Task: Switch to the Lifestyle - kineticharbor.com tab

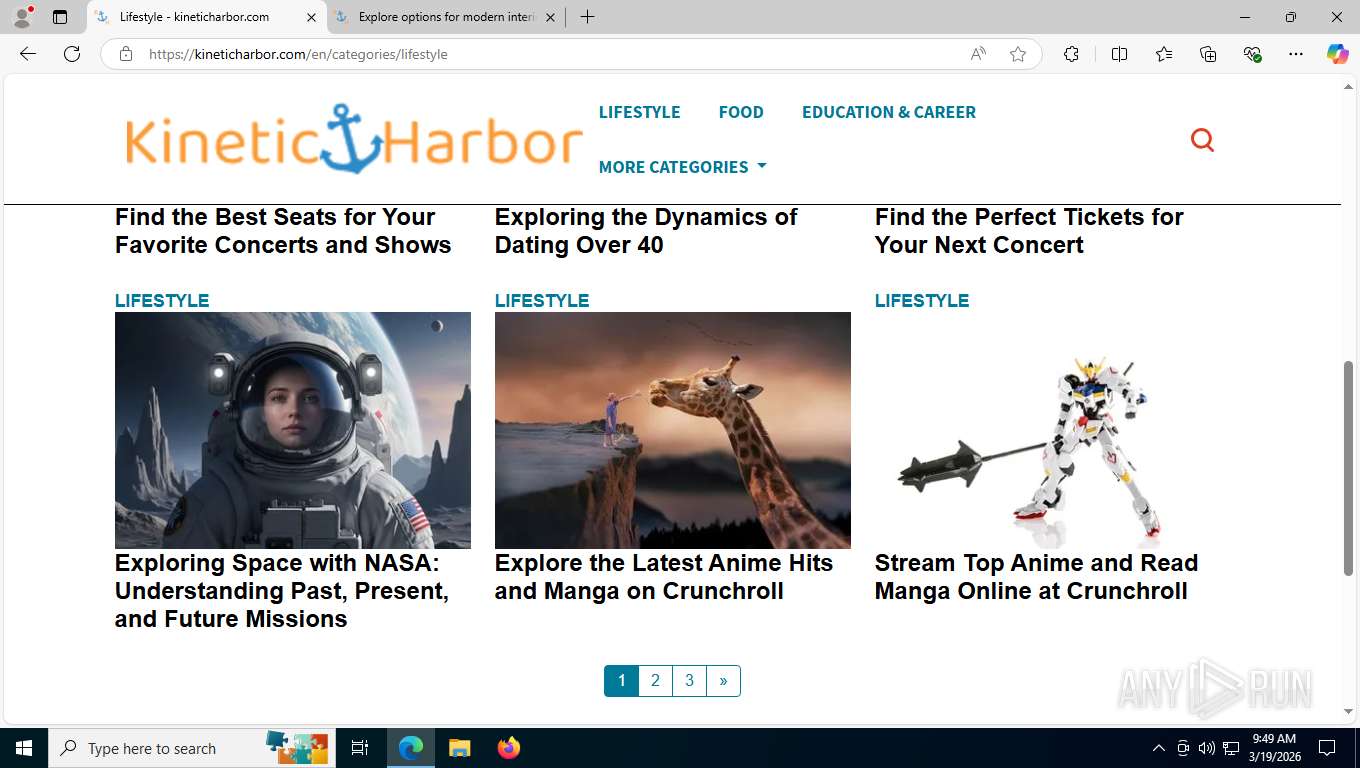Action: [205, 17]
